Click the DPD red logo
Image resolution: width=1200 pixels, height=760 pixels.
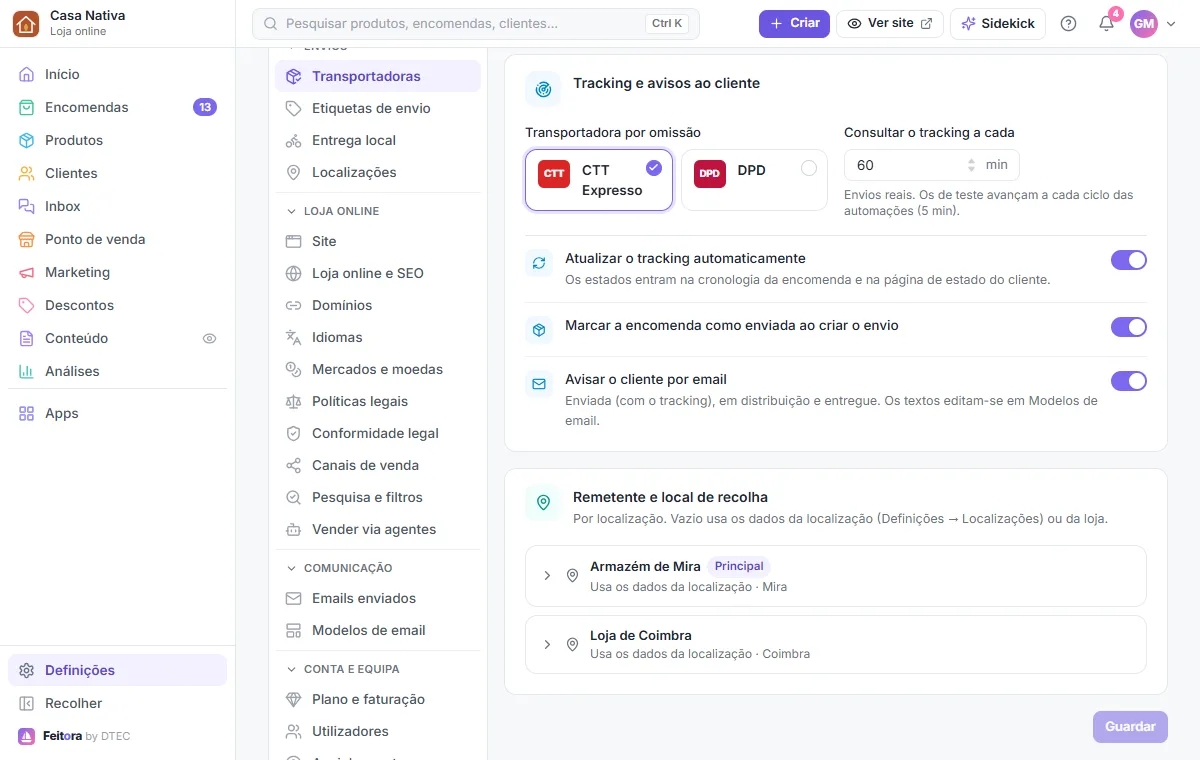[x=710, y=173]
